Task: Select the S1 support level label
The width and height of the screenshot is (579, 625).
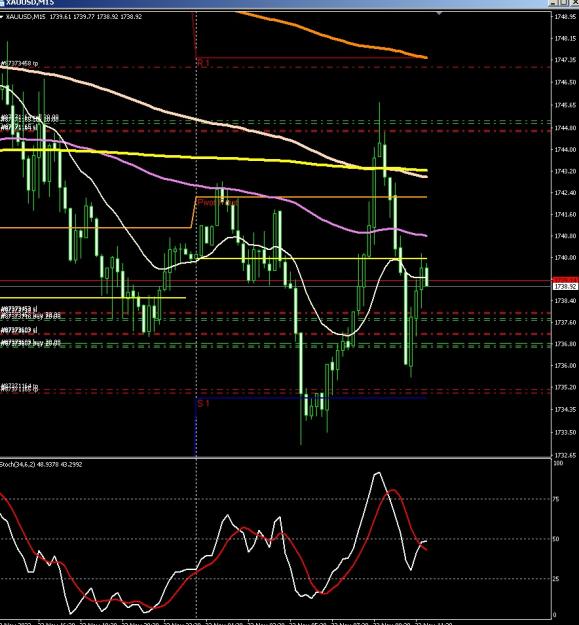Action: click(203, 403)
